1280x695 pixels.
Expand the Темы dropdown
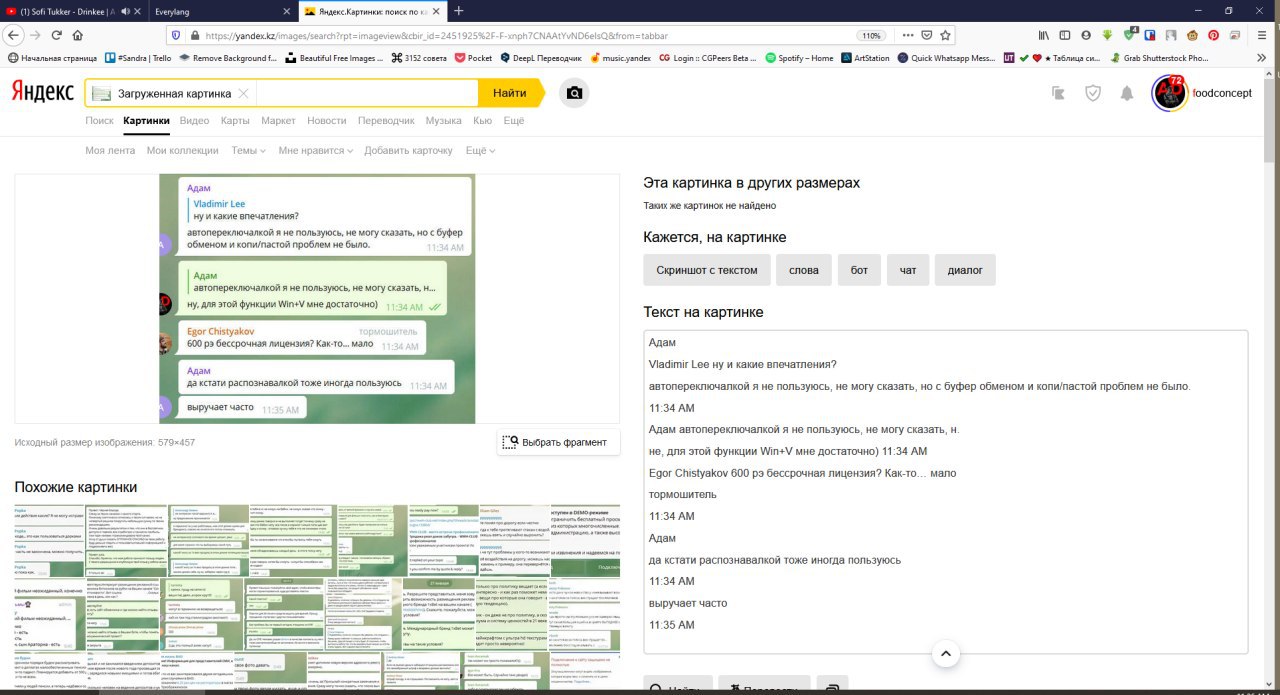[248, 151]
